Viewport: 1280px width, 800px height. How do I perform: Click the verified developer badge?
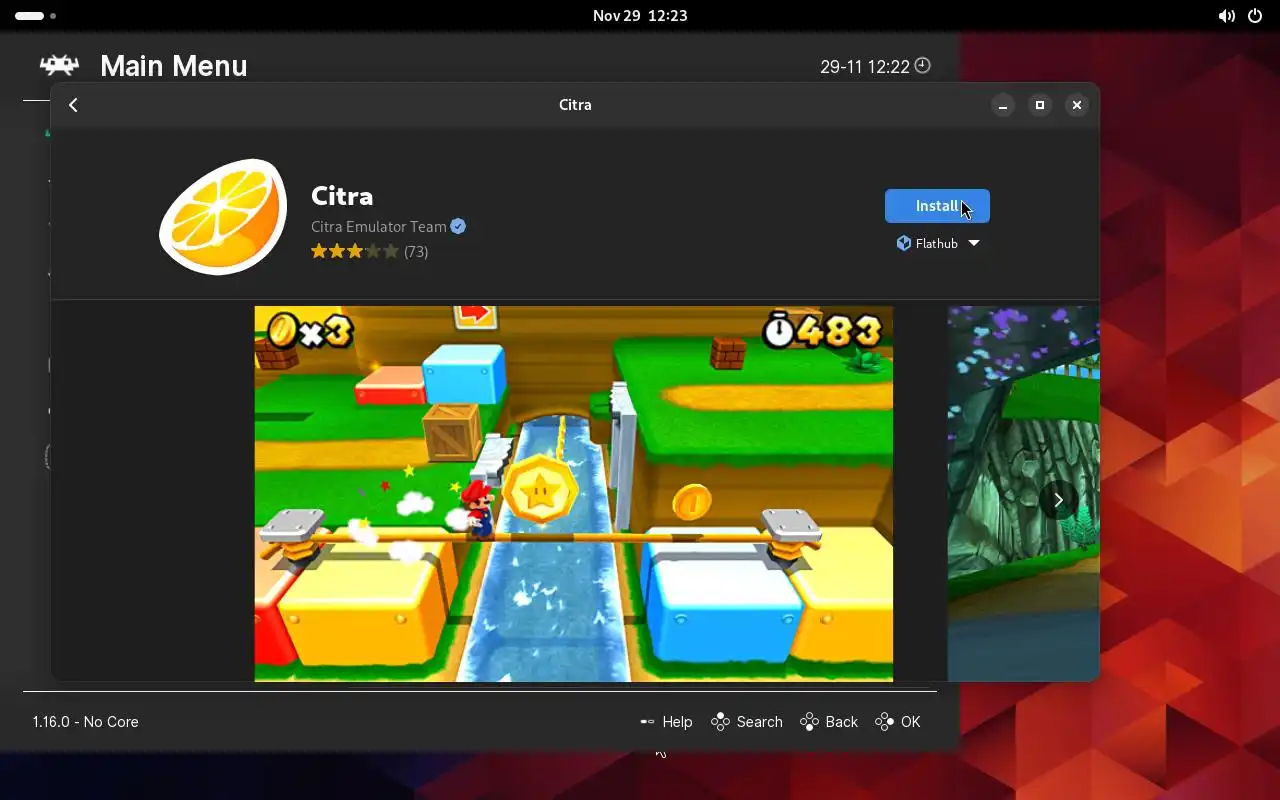[x=458, y=226]
